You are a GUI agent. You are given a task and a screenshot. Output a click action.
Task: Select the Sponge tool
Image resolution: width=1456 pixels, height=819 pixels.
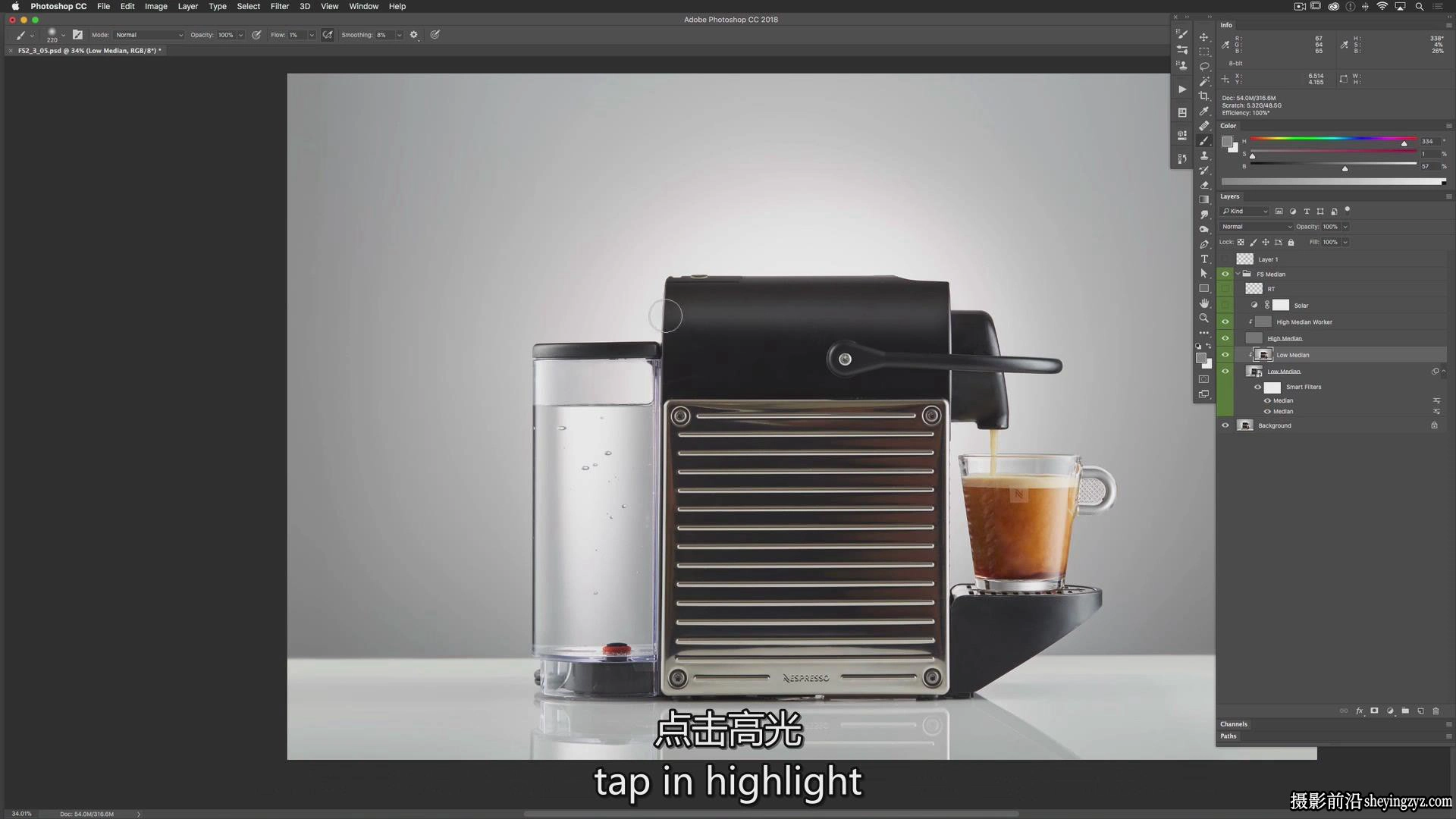click(x=1203, y=229)
